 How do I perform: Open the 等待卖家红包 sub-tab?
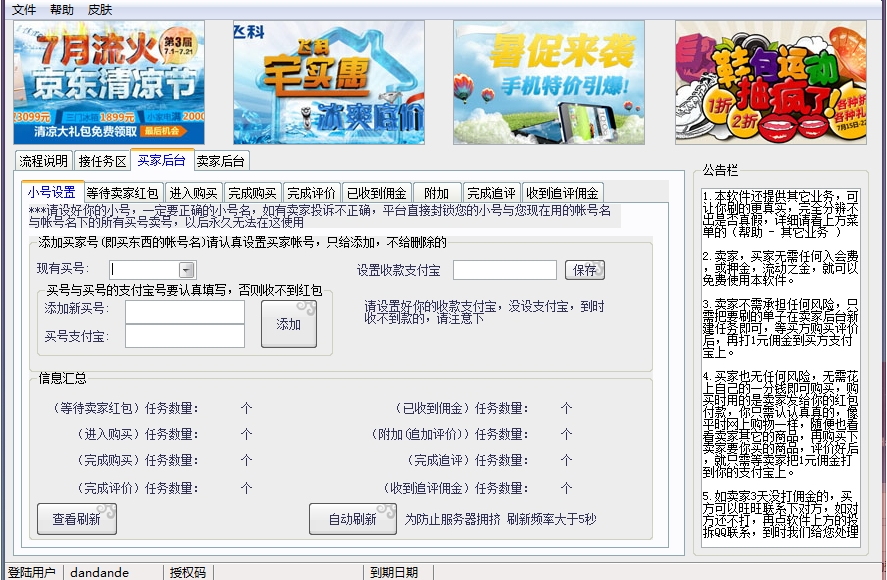click(x=123, y=193)
